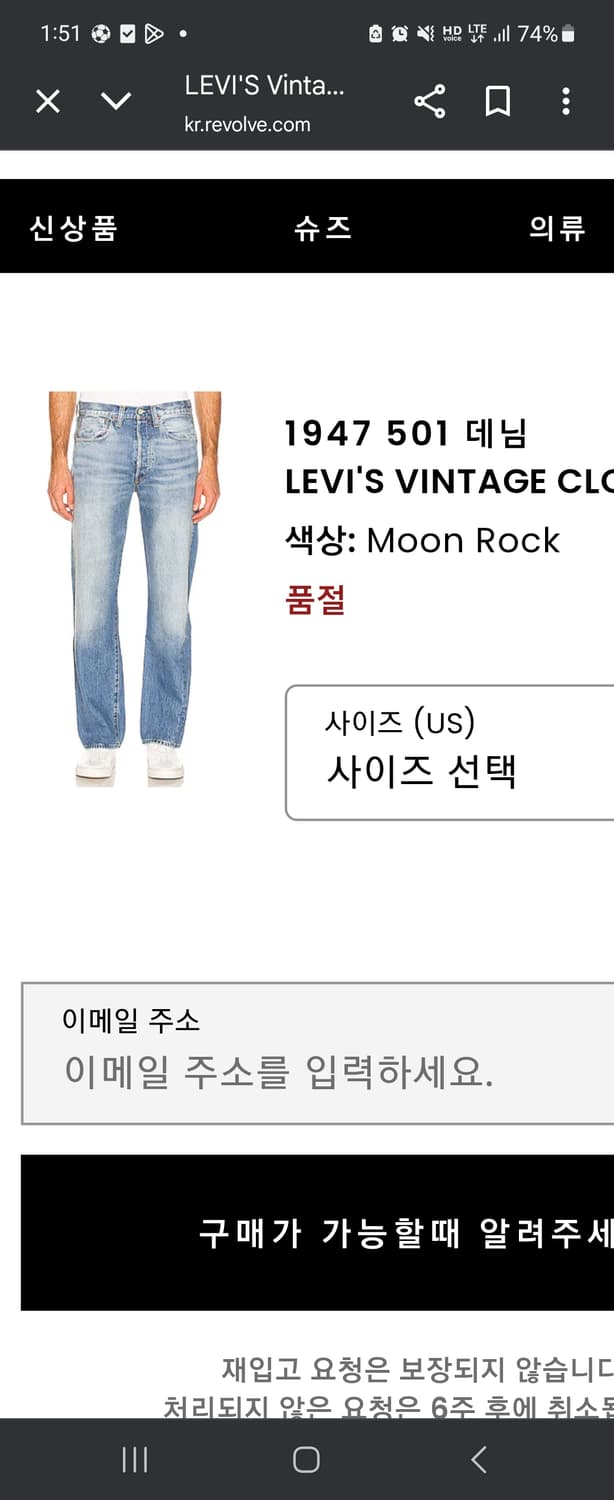Tap the share icon
This screenshot has height=1500, width=614.
coord(430,101)
